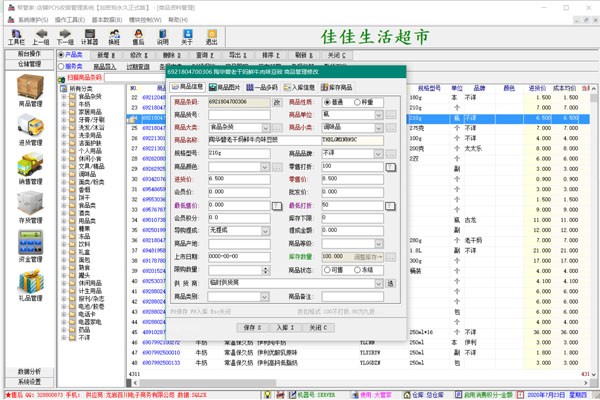This screenshot has width=600, height=400.
Task: Open the 计算器 calculator tool
Action: point(90,37)
